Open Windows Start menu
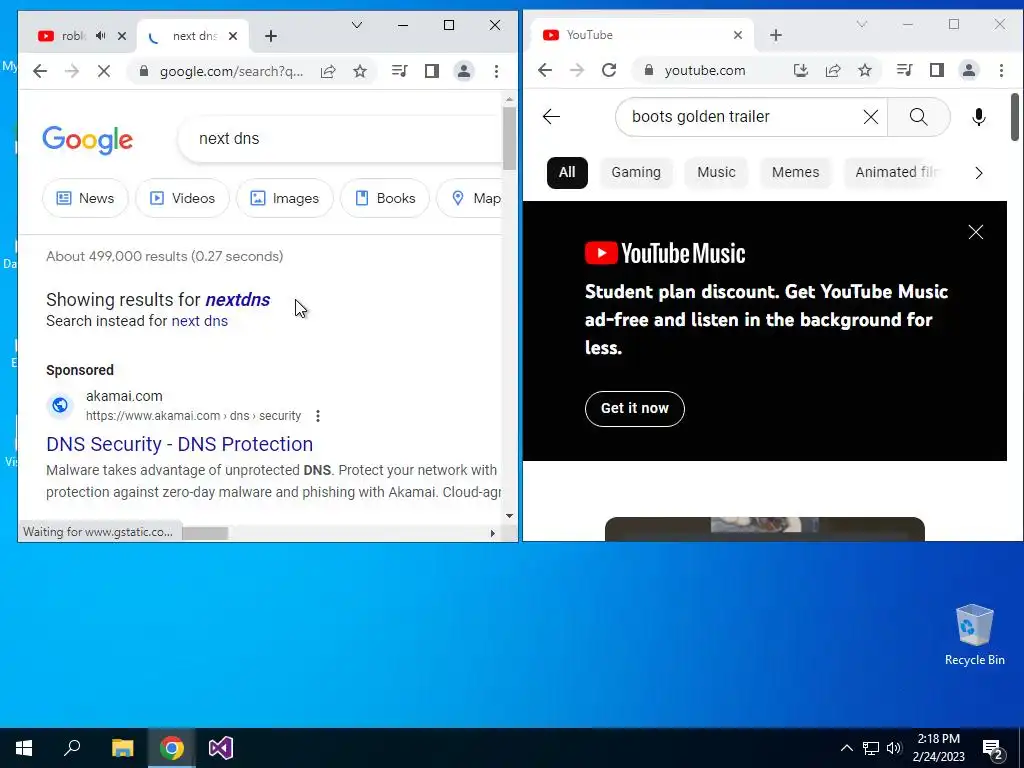Image resolution: width=1024 pixels, height=768 pixels. pos(24,748)
